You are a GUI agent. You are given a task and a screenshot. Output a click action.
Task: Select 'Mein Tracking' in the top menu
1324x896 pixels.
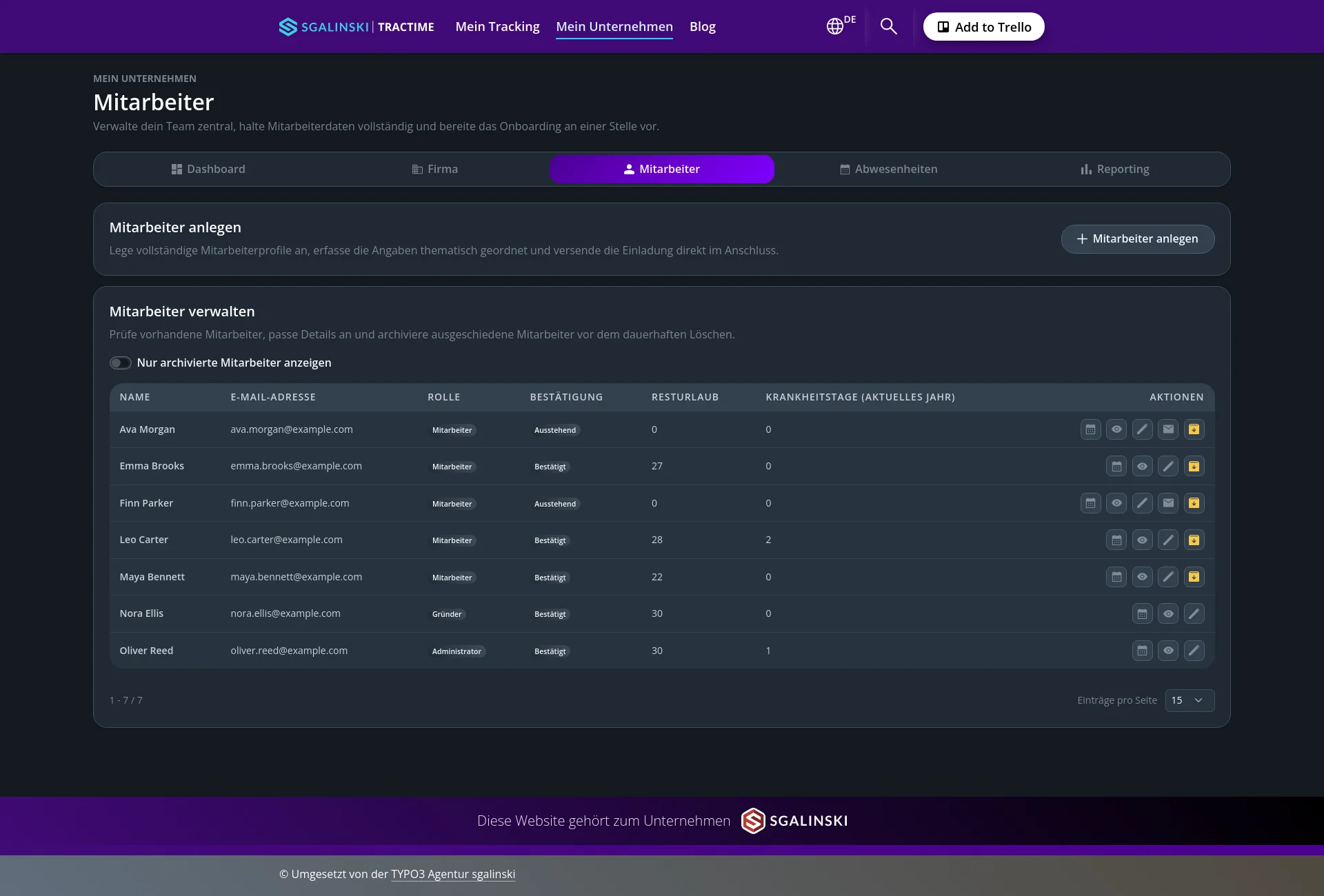[497, 27]
